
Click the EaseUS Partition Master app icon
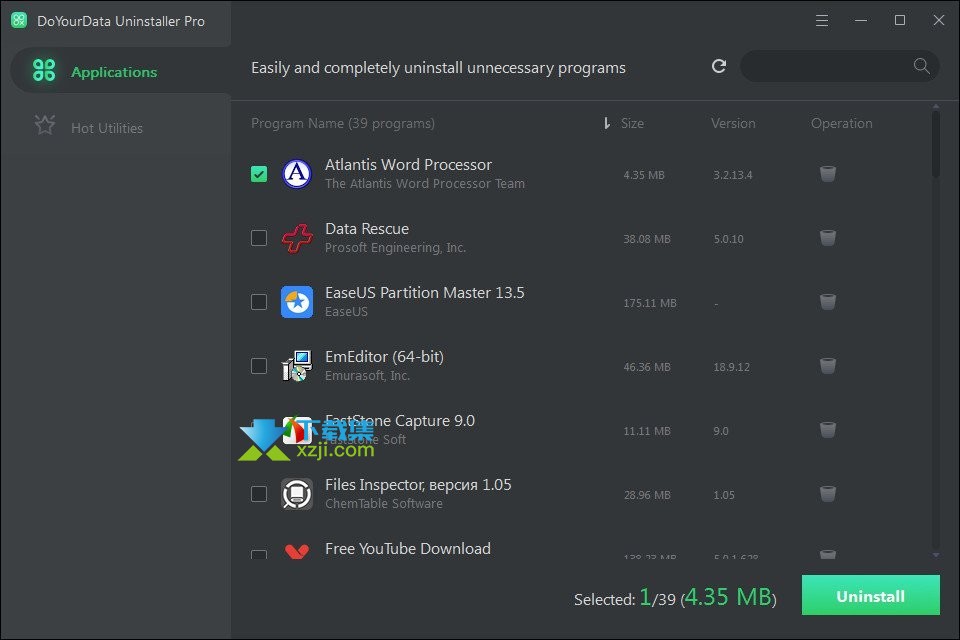point(297,302)
